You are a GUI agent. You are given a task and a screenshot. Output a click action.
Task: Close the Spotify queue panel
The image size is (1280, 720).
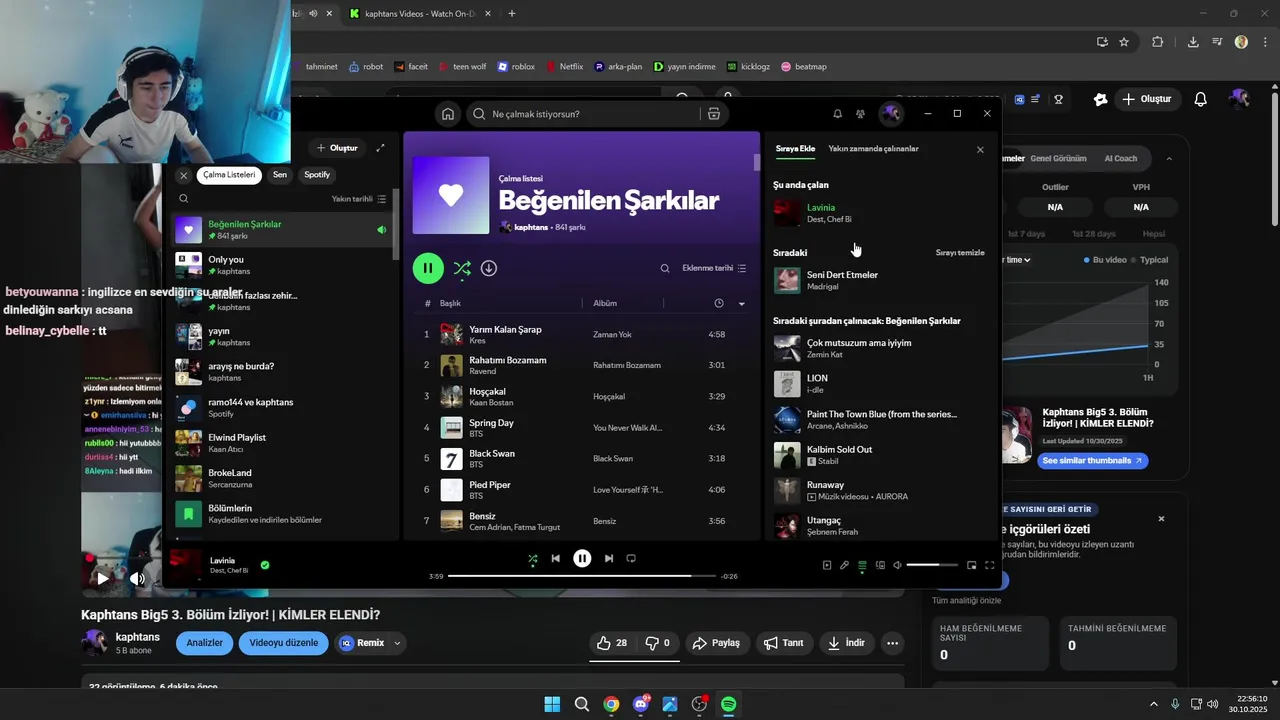[980, 150]
